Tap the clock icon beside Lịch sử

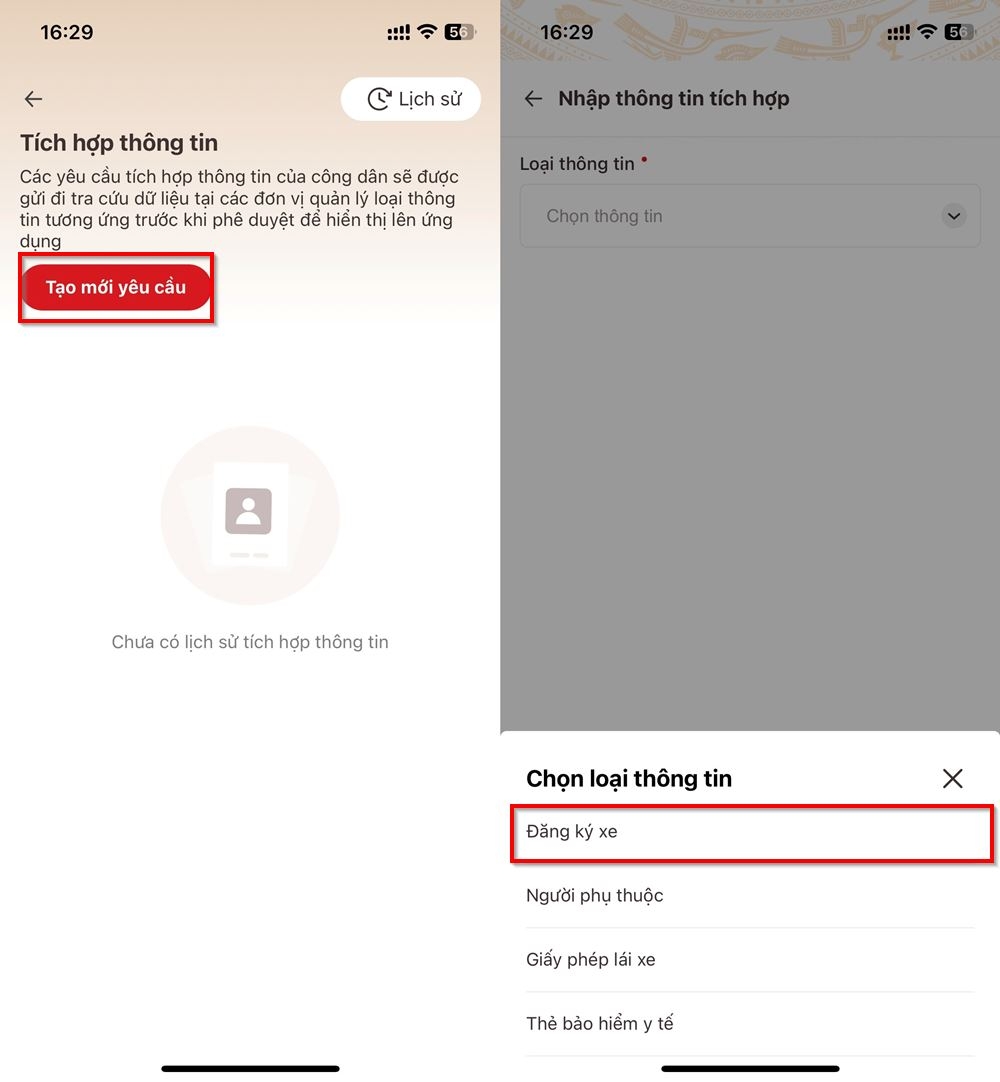[x=379, y=99]
